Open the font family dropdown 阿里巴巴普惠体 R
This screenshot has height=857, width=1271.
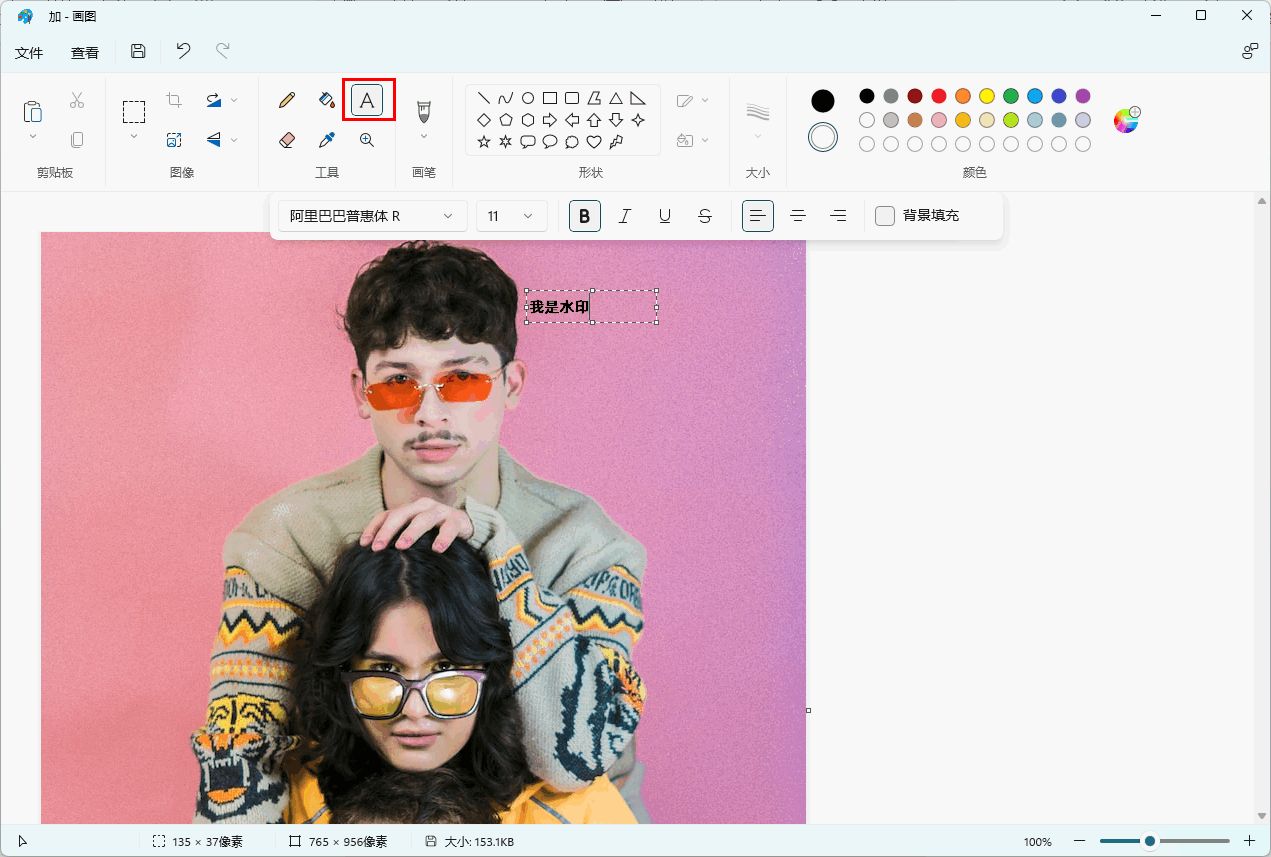pyautogui.click(x=372, y=216)
